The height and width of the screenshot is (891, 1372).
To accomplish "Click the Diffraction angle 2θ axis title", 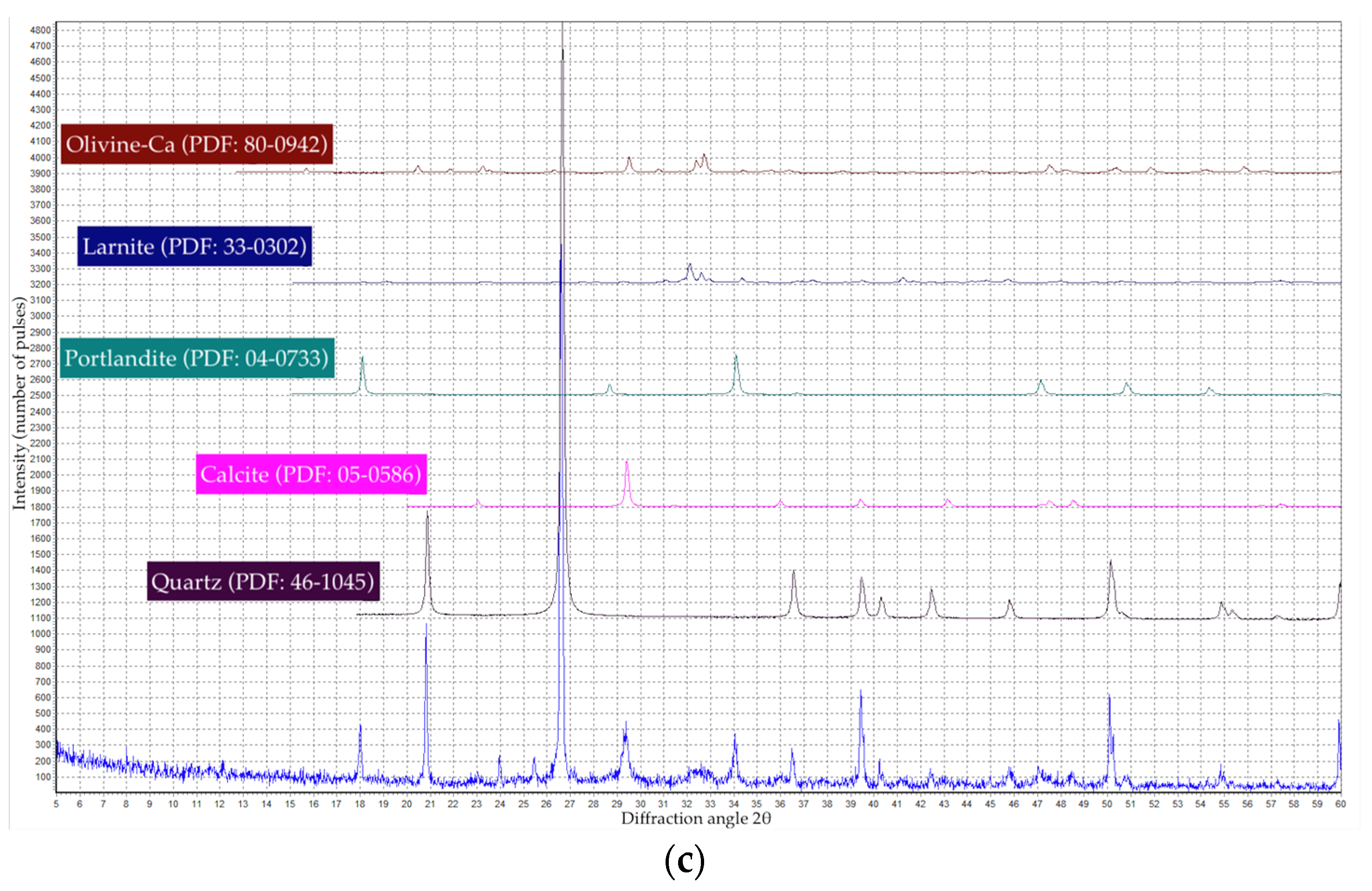I will [695, 819].
